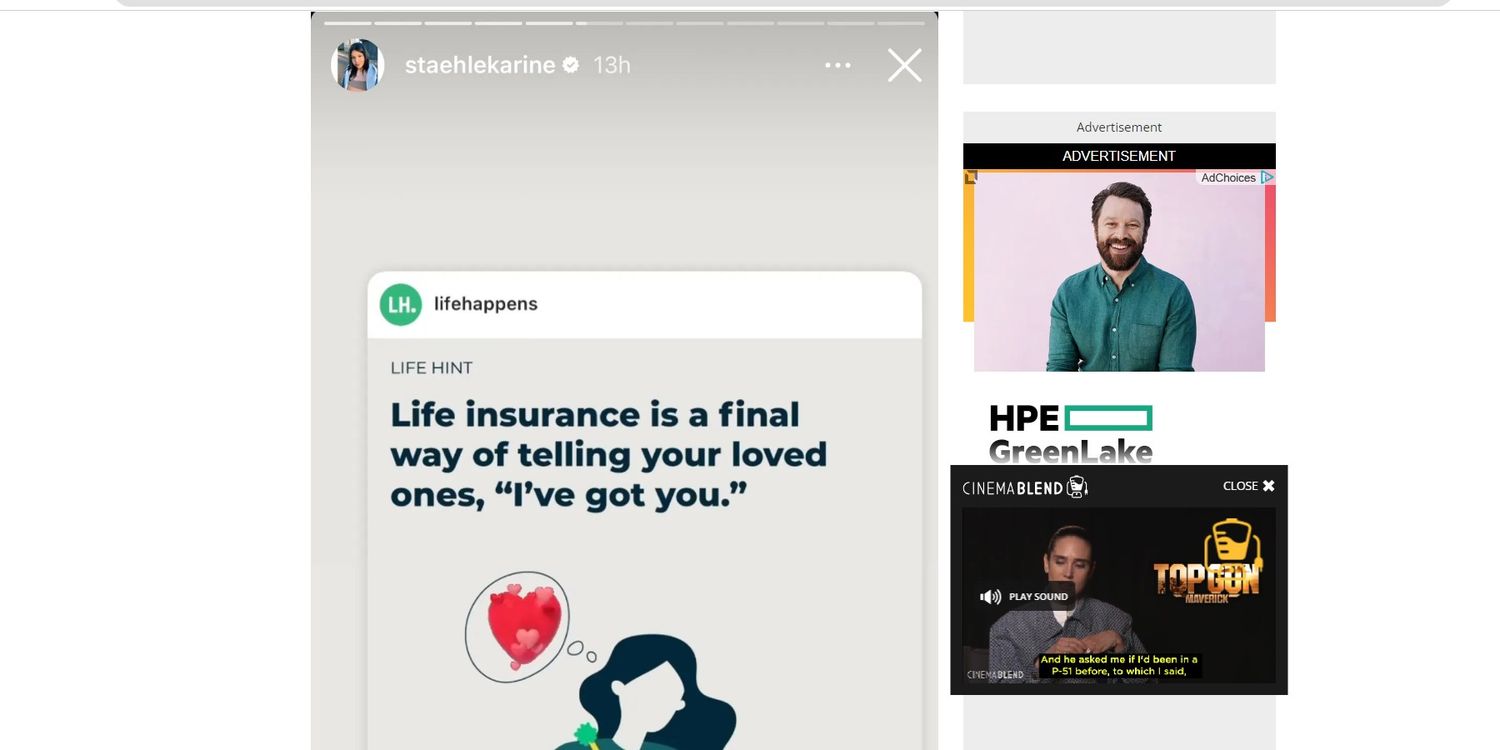The height and width of the screenshot is (750, 1500).
Task: Open the HPE GreenLake advertisement logo
Action: [x=1071, y=434]
